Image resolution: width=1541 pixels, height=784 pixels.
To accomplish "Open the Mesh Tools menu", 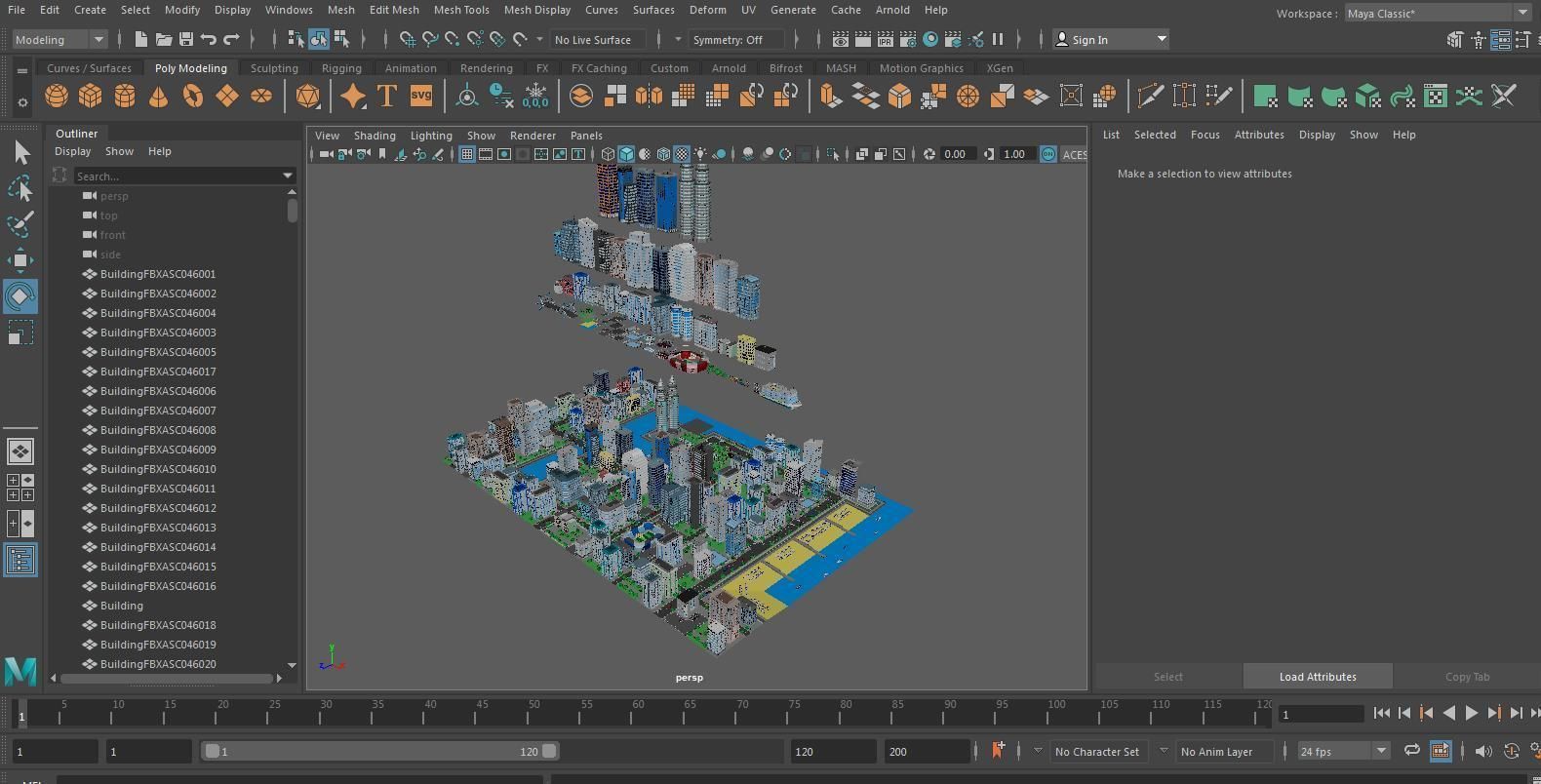I will [x=461, y=10].
